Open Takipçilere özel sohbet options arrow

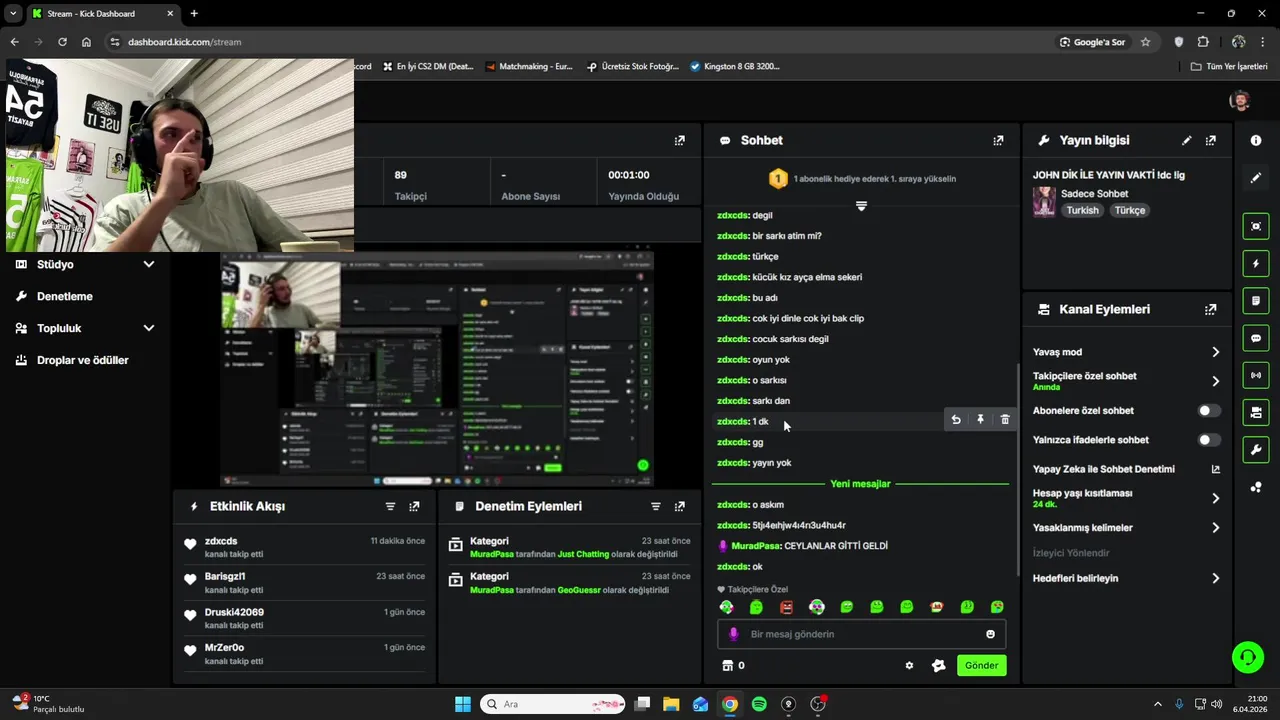(1216, 381)
